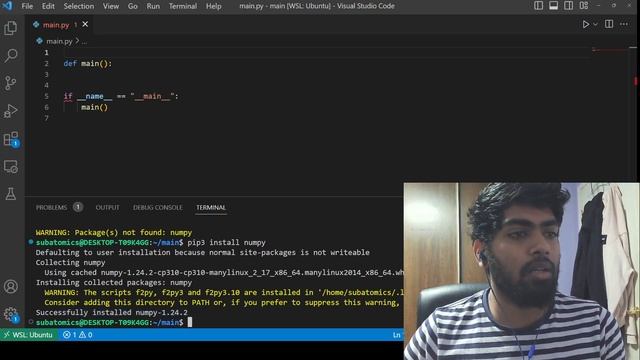Viewport: 640px width, 360px height.
Task: Open the Accounts menu icon
Action: click(x=11, y=287)
